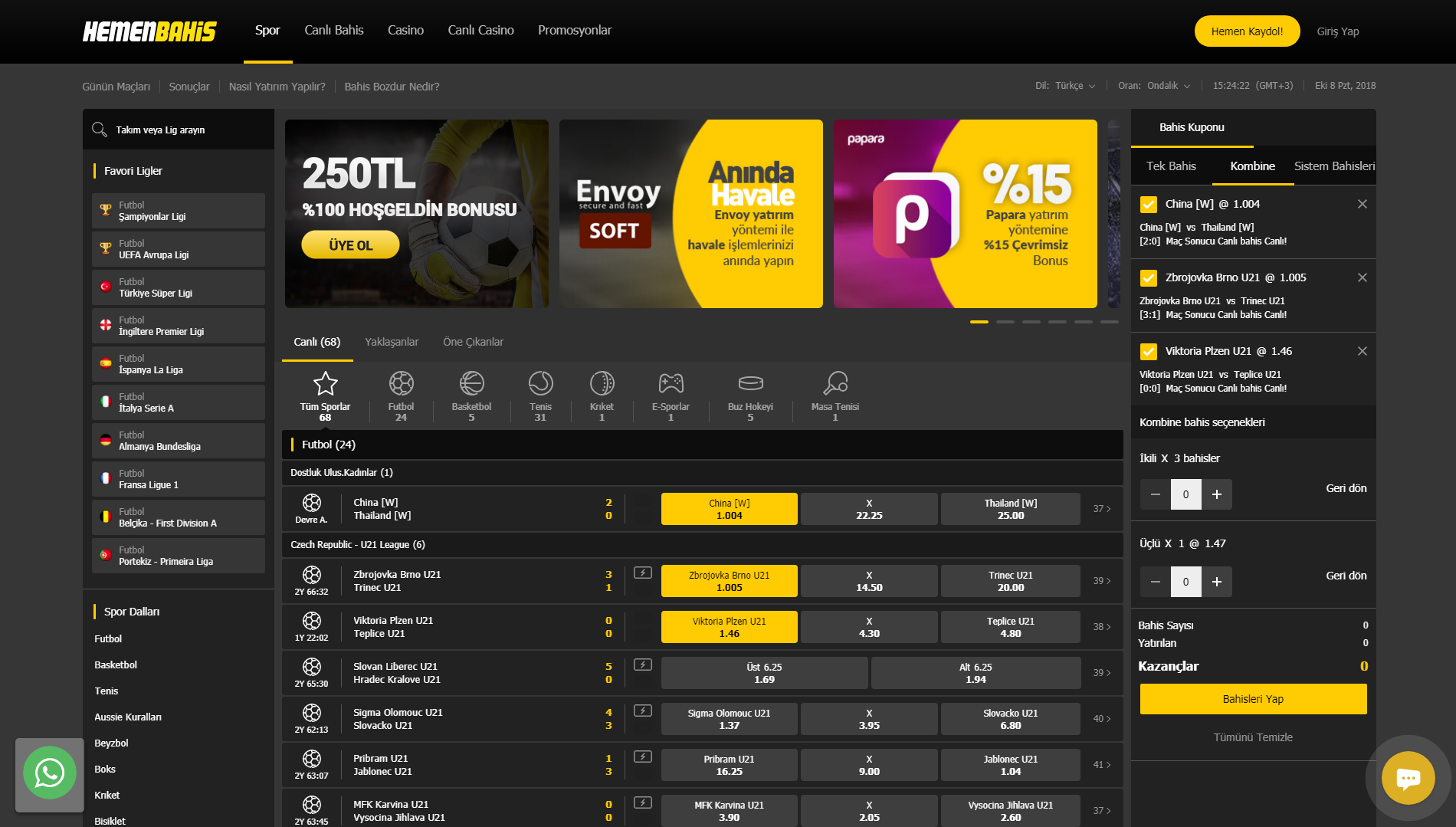
Task: Uncheck the China [W] bet checkbox
Action: (1148, 204)
